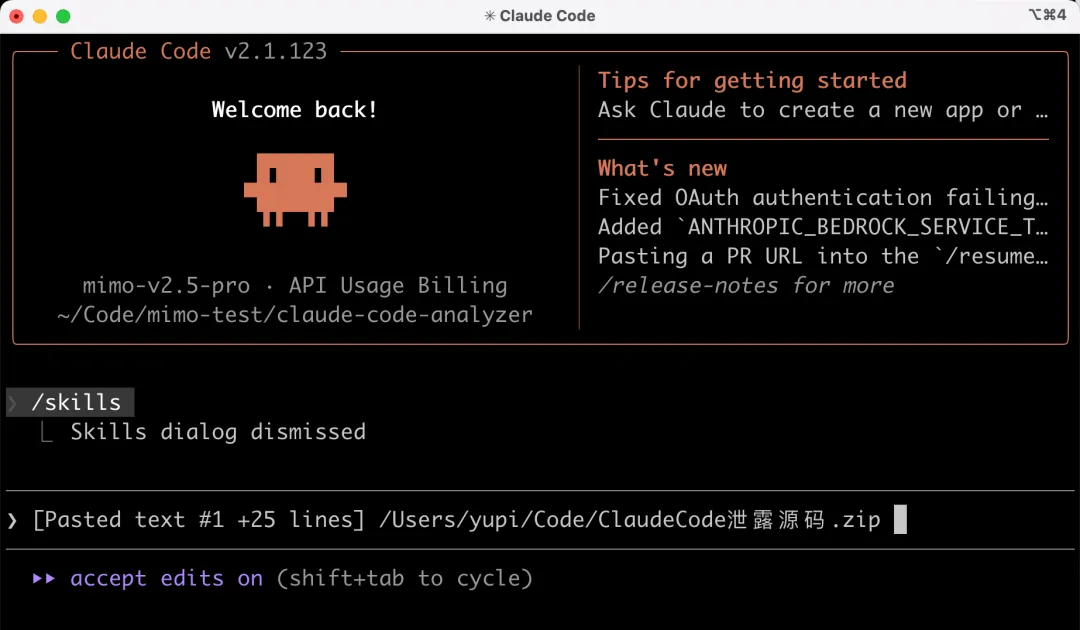Click the ⌥⌘4 shortcut indicator in title bar
The width and height of the screenshot is (1080, 630).
[1047, 15]
